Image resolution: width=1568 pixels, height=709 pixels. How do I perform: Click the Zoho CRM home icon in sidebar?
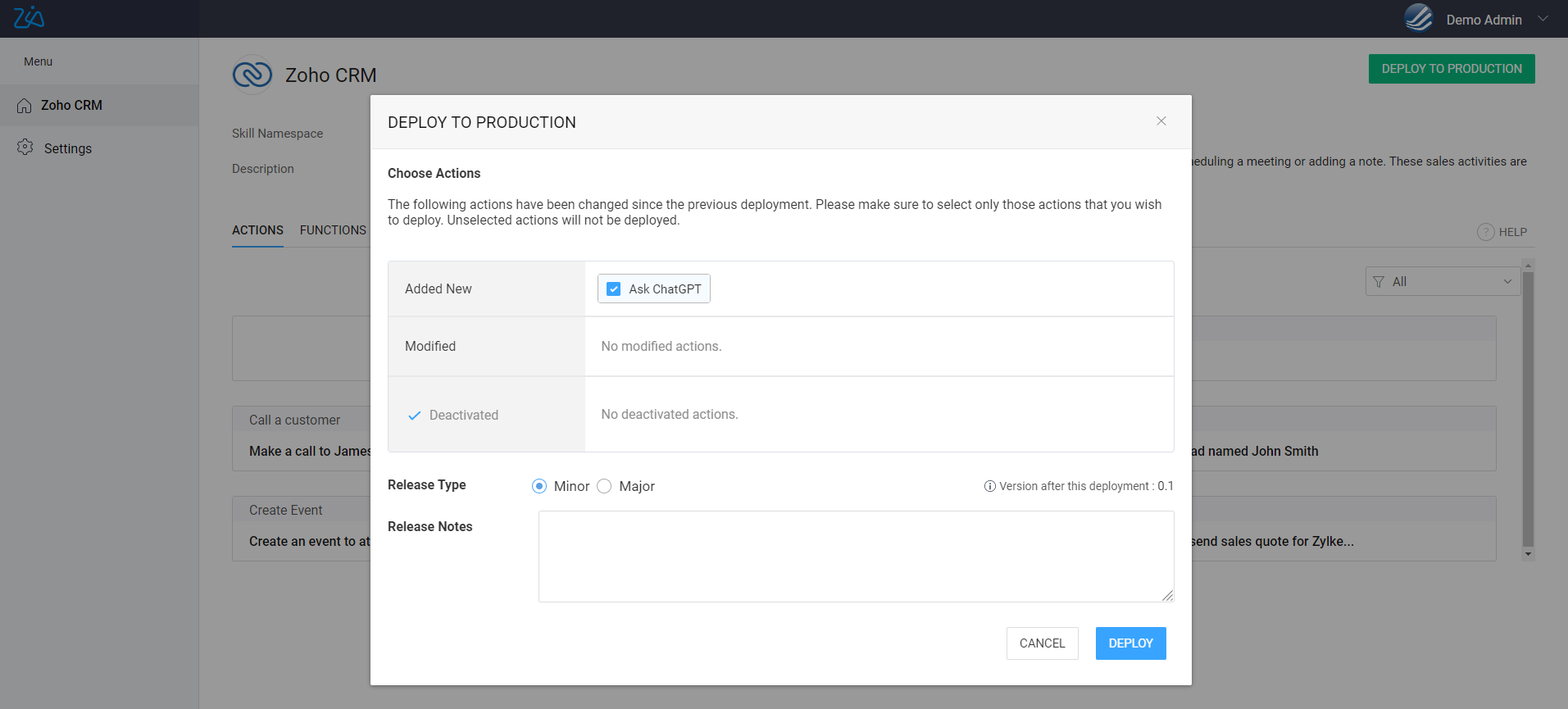pos(25,106)
